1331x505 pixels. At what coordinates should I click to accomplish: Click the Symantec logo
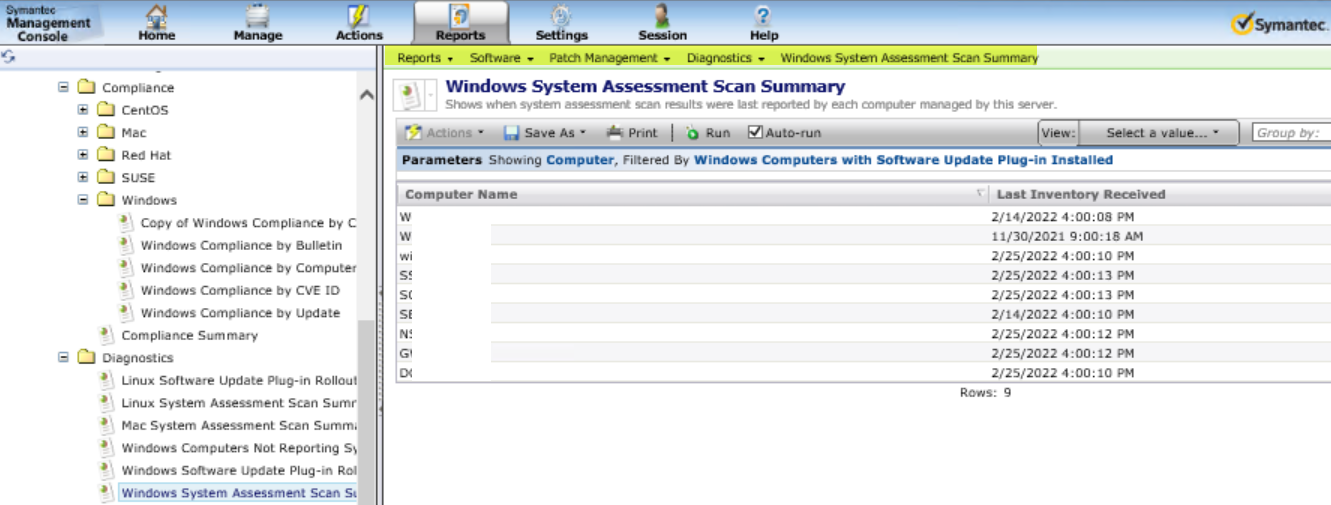pos(1279,24)
